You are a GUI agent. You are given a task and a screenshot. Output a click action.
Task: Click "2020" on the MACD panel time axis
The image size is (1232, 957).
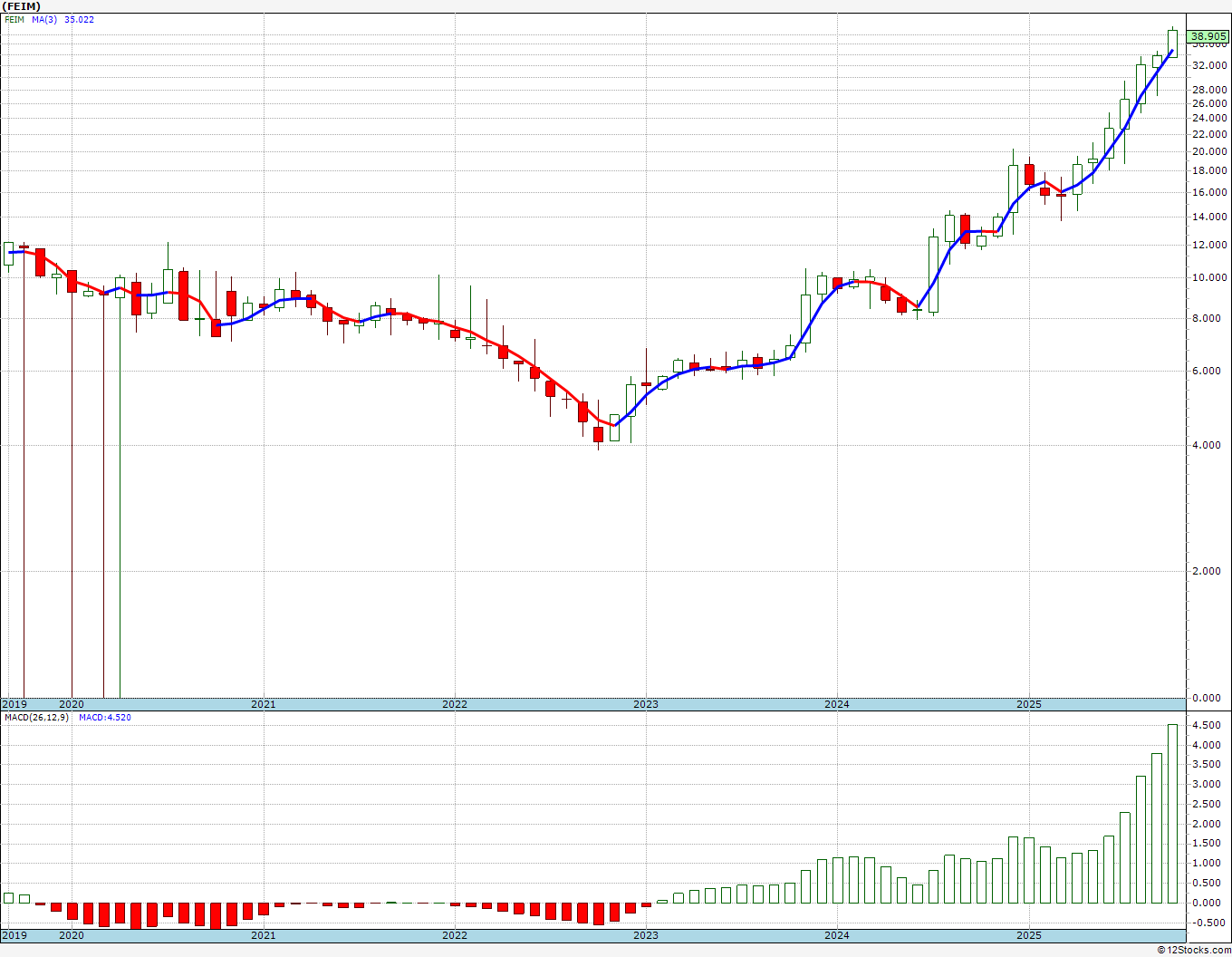click(x=72, y=935)
